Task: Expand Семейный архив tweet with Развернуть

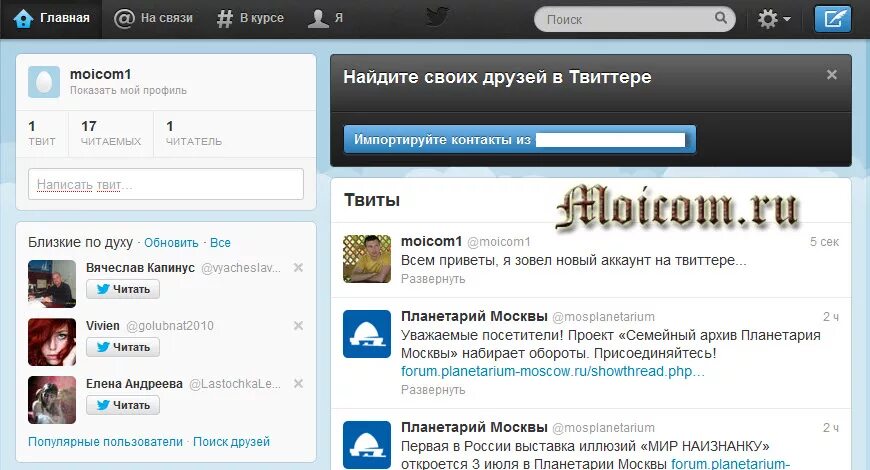Action: point(433,390)
